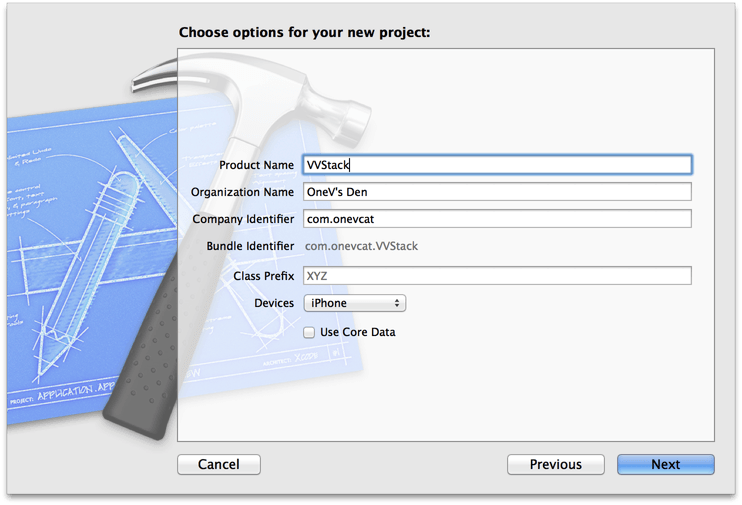Dismiss the dialog with Cancel
The height and width of the screenshot is (505, 742).
(218, 464)
